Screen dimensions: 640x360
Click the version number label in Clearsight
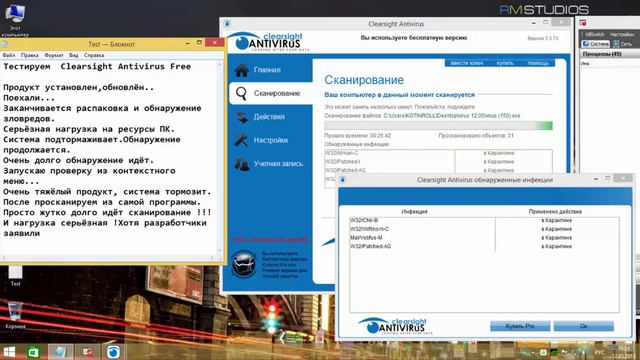coord(542,38)
